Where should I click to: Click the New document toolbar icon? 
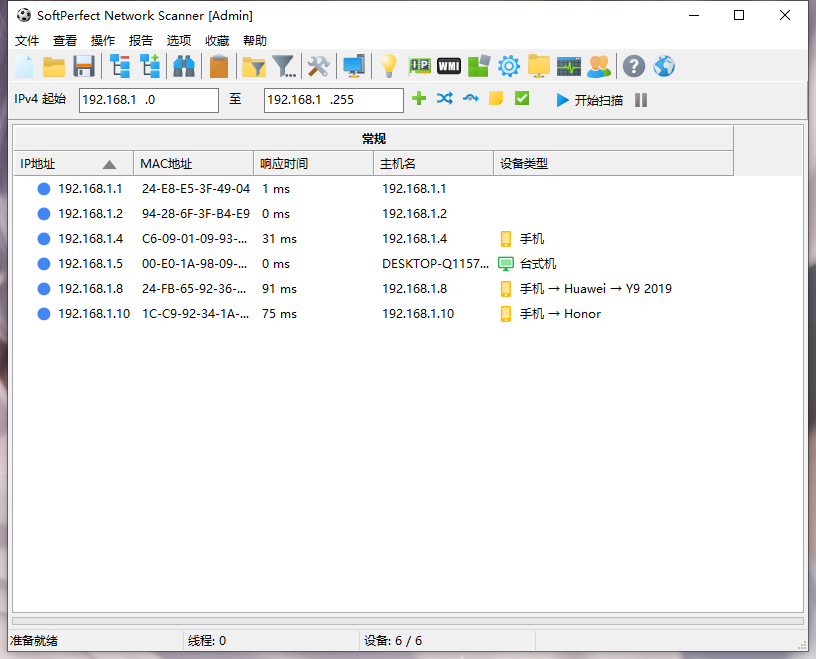[x=24, y=66]
